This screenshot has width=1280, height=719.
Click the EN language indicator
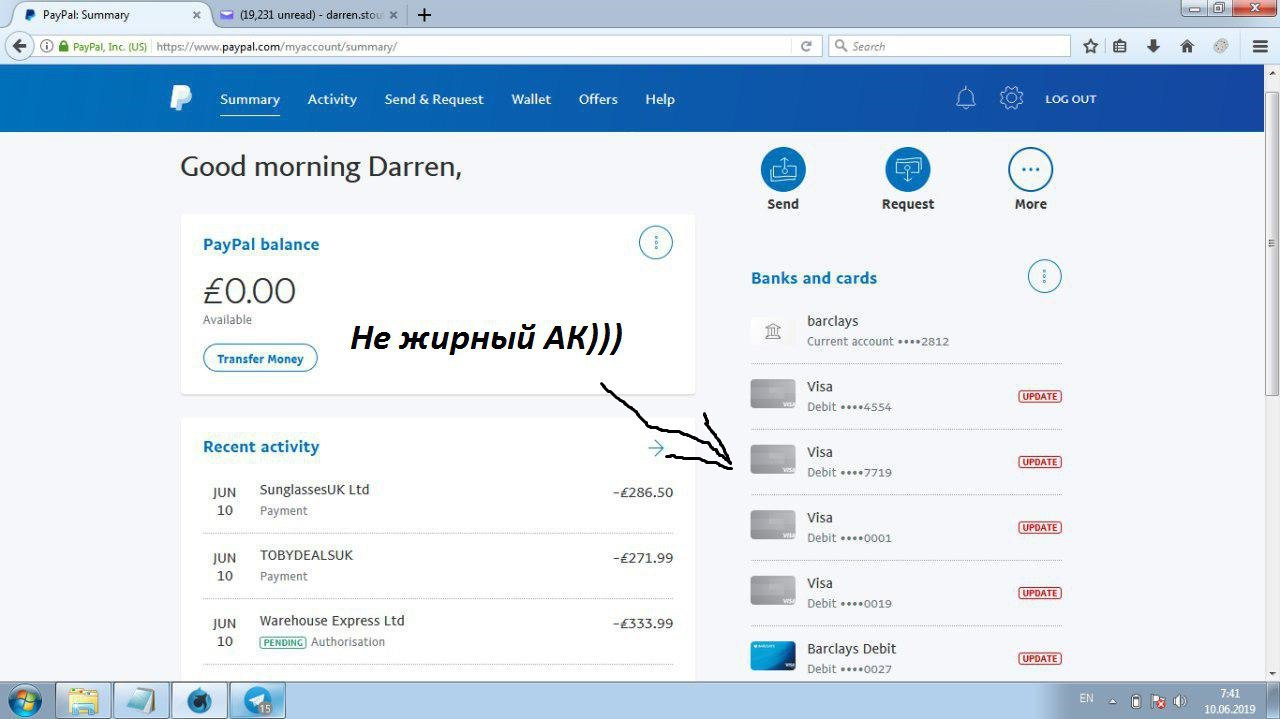click(x=1087, y=698)
